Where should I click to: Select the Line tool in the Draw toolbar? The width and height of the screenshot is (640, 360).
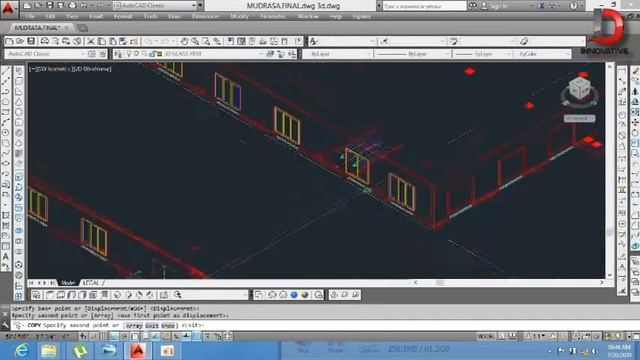6,71
